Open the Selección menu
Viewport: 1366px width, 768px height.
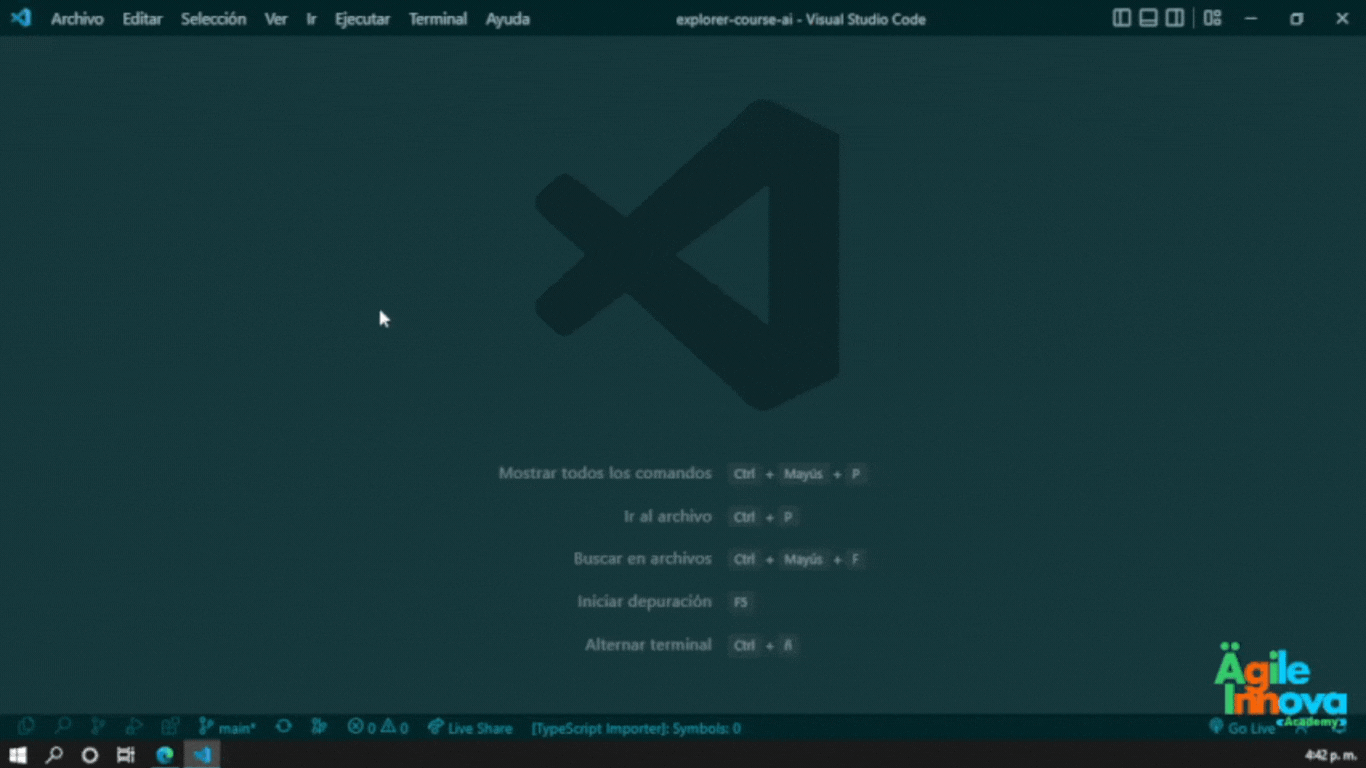pos(213,19)
